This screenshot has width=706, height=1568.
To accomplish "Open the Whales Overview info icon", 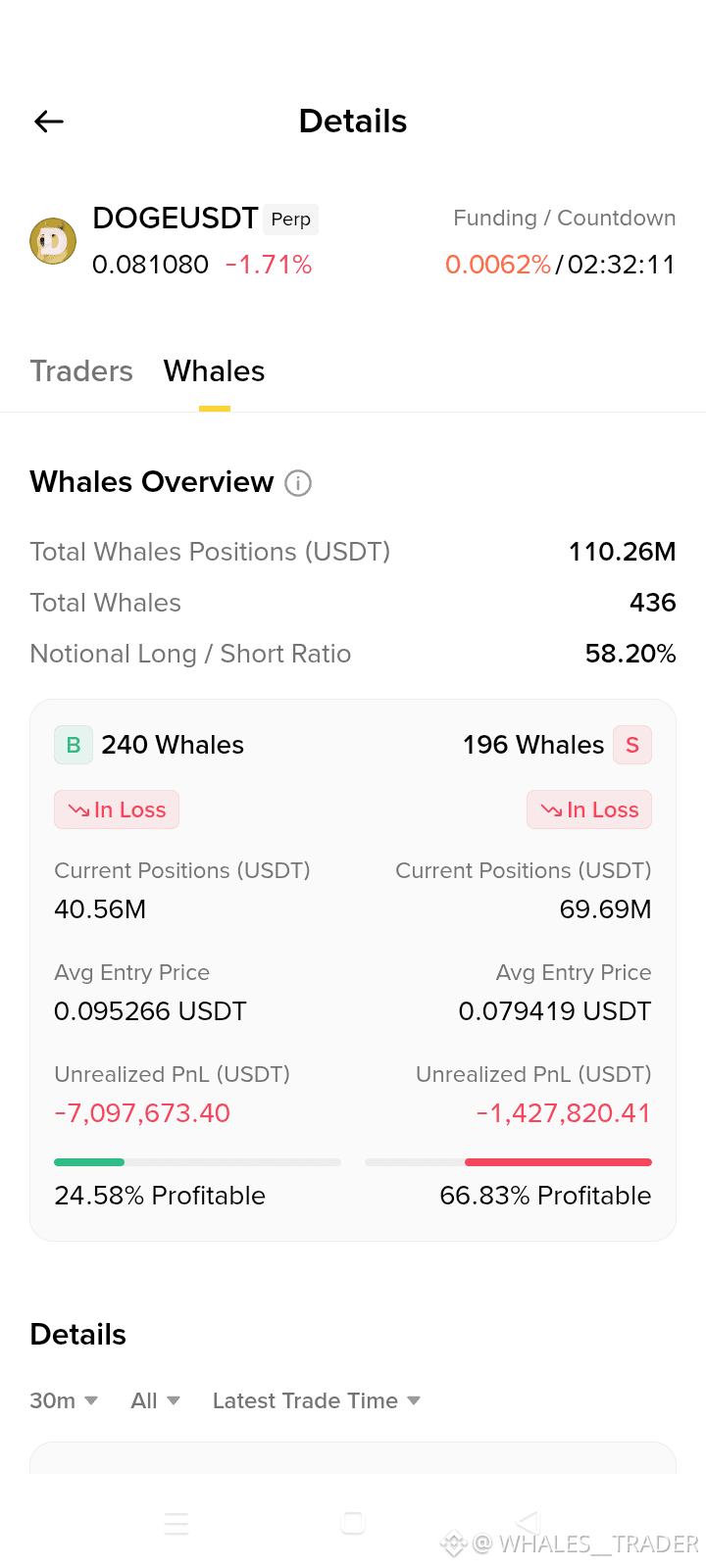I will click(298, 483).
